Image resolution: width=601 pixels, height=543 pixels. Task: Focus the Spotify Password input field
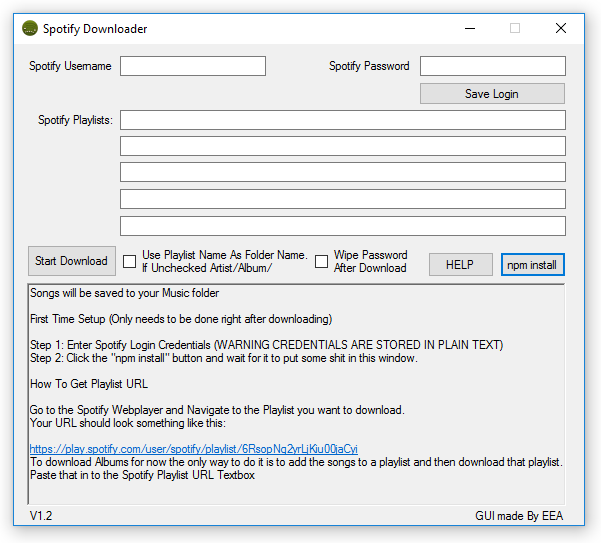[x=493, y=66]
